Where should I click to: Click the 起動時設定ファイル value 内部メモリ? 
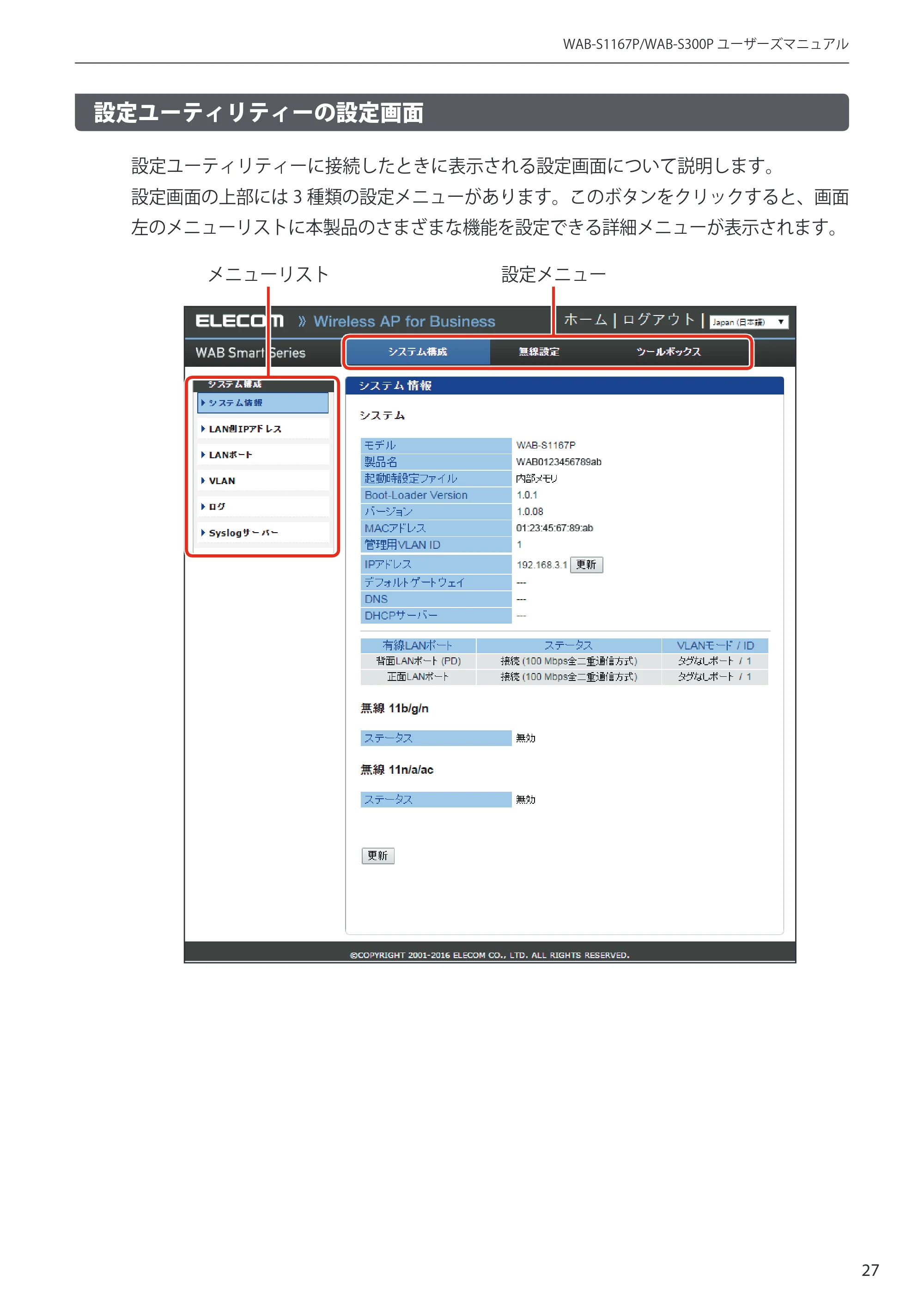(x=536, y=479)
